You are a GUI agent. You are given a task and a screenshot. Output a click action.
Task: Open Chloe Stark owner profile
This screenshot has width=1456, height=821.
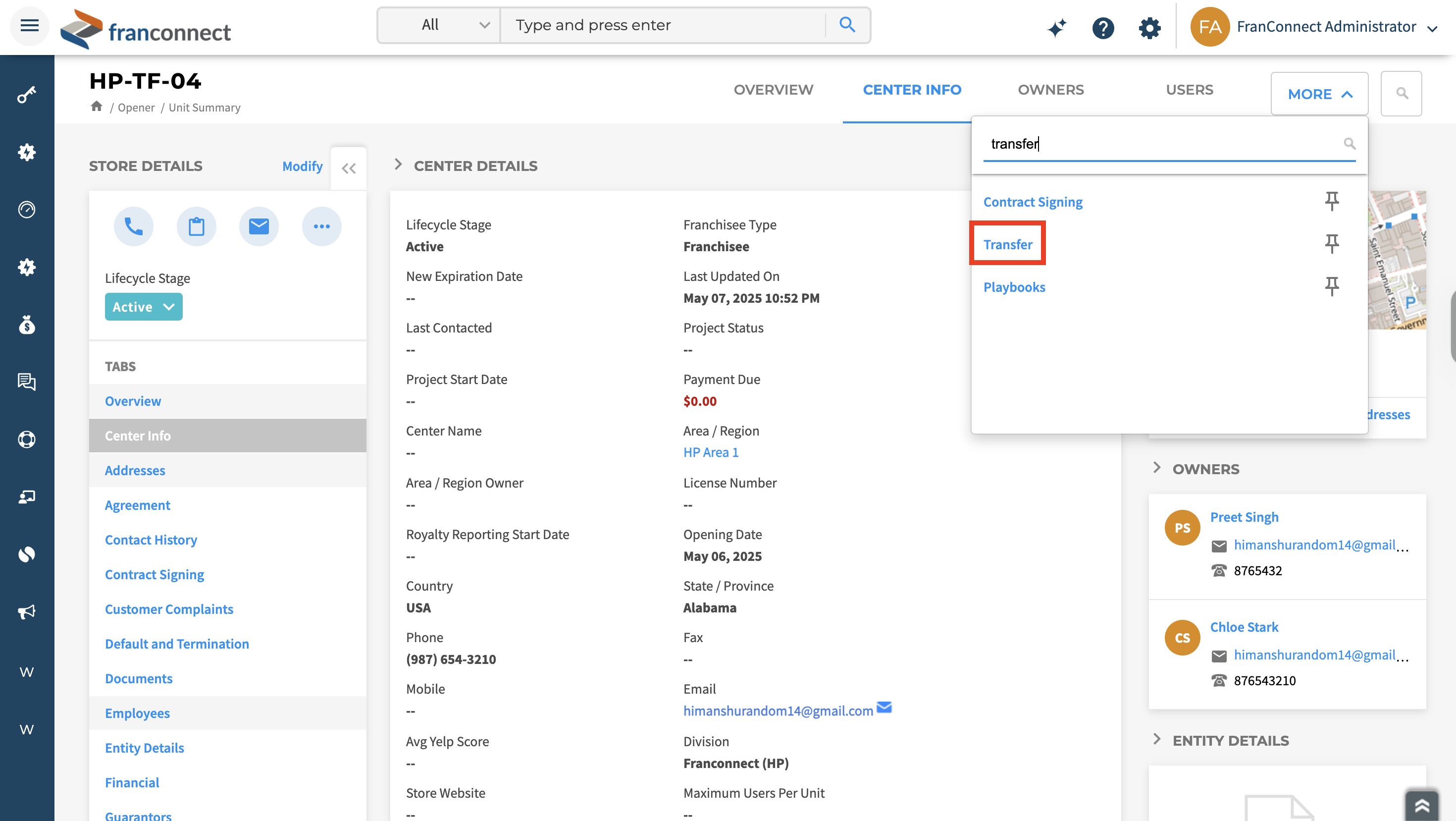[1244, 626]
